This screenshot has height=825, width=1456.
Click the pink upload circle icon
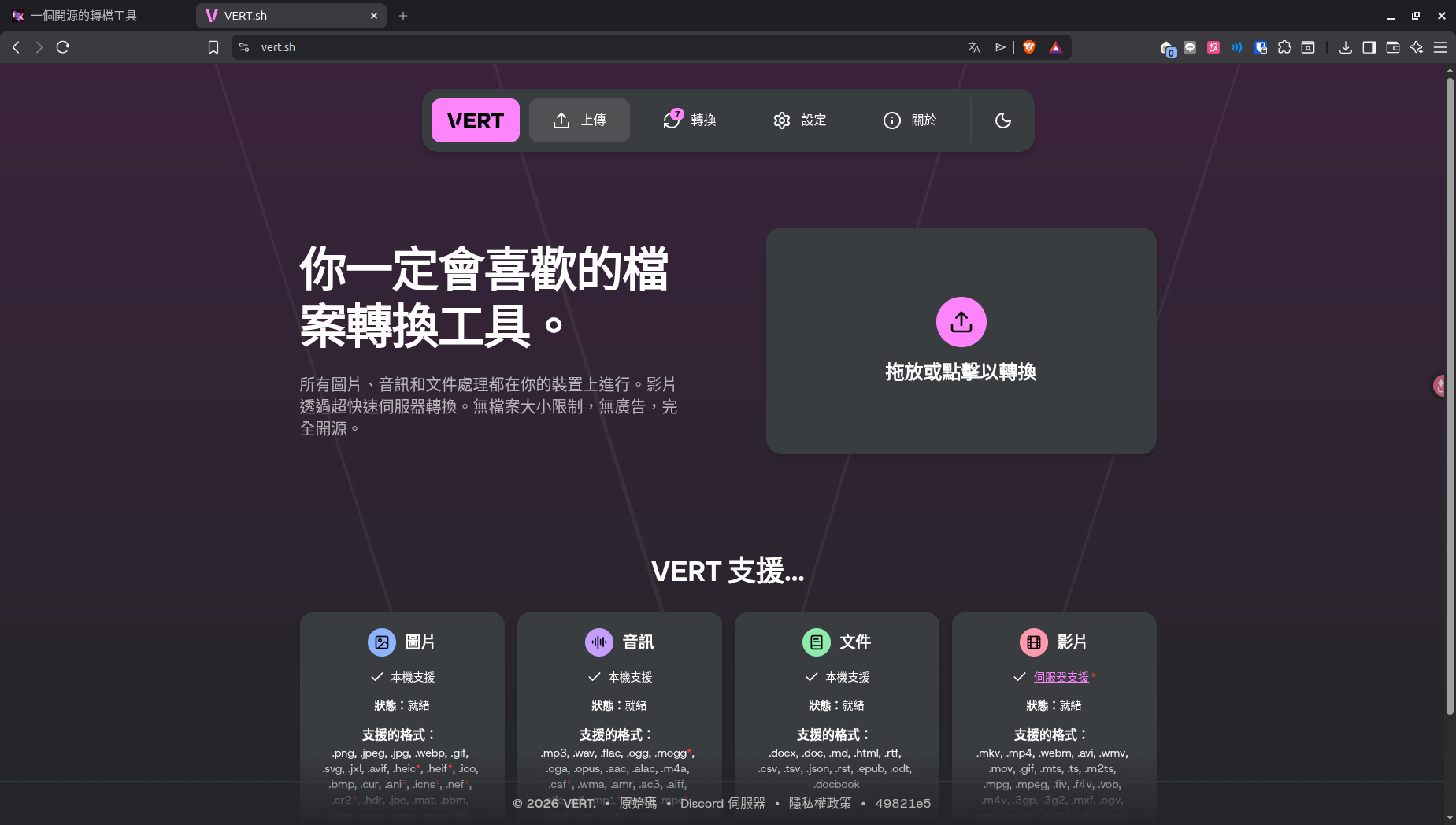(961, 322)
